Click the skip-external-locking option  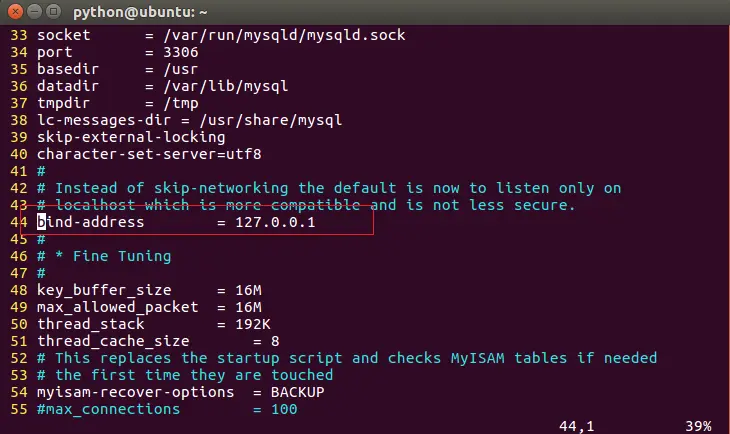pyautogui.click(x=131, y=137)
